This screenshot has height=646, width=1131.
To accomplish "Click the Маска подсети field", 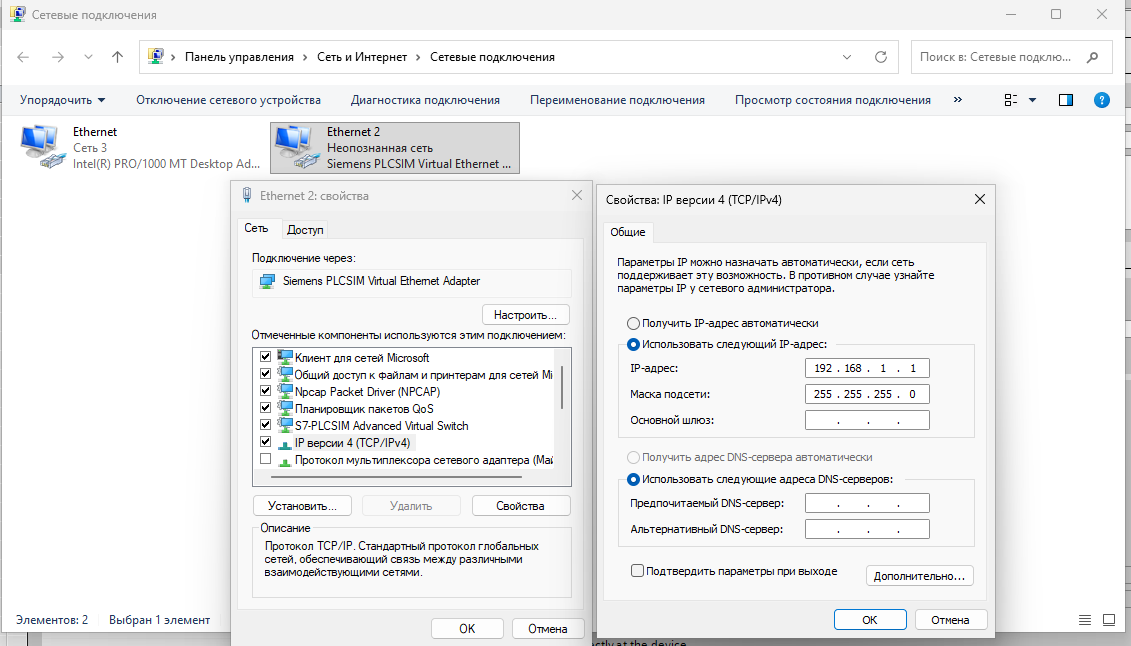I will click(x=867, y=394).
